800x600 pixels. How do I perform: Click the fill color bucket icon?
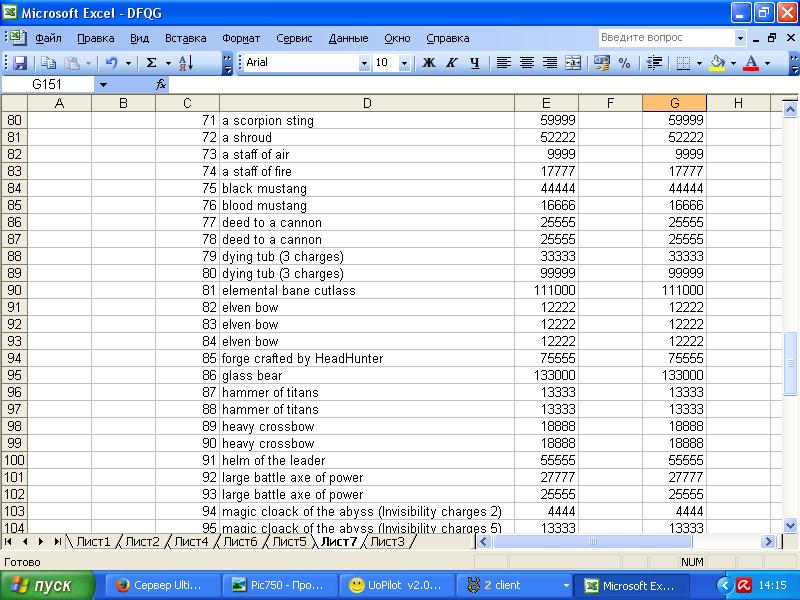[717, 63]
